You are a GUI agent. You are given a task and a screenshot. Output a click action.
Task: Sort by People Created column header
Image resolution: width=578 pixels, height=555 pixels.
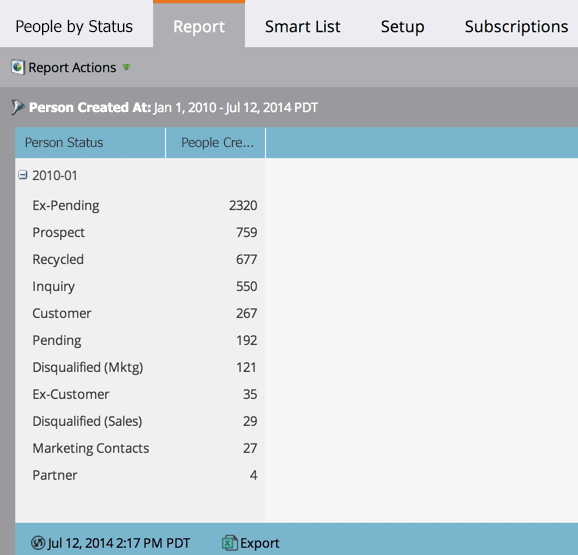coord(216,143)
